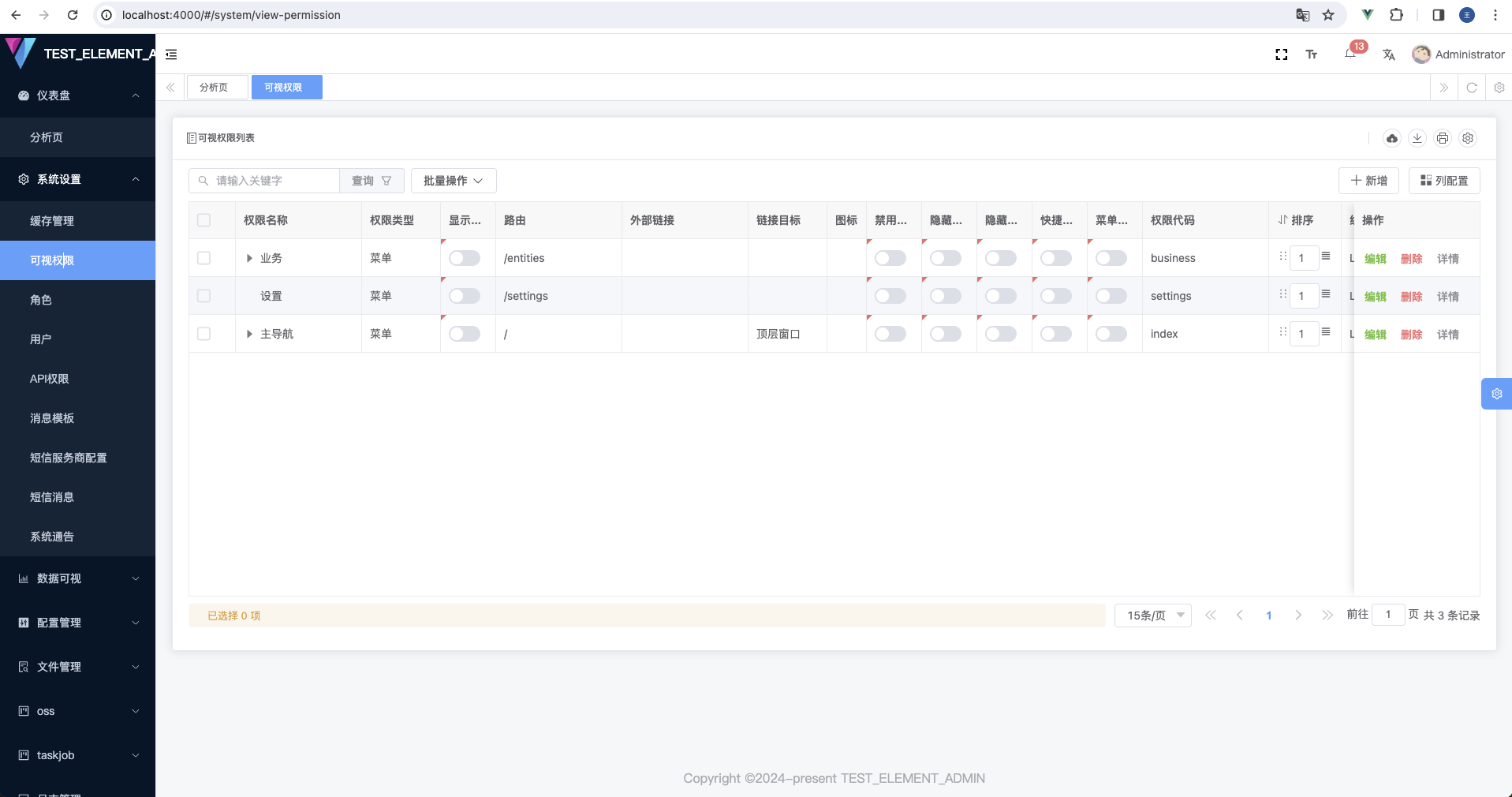
Task: Click the print icon in table toolbar
Action: pyautogui.click(x=1442, y=138)
